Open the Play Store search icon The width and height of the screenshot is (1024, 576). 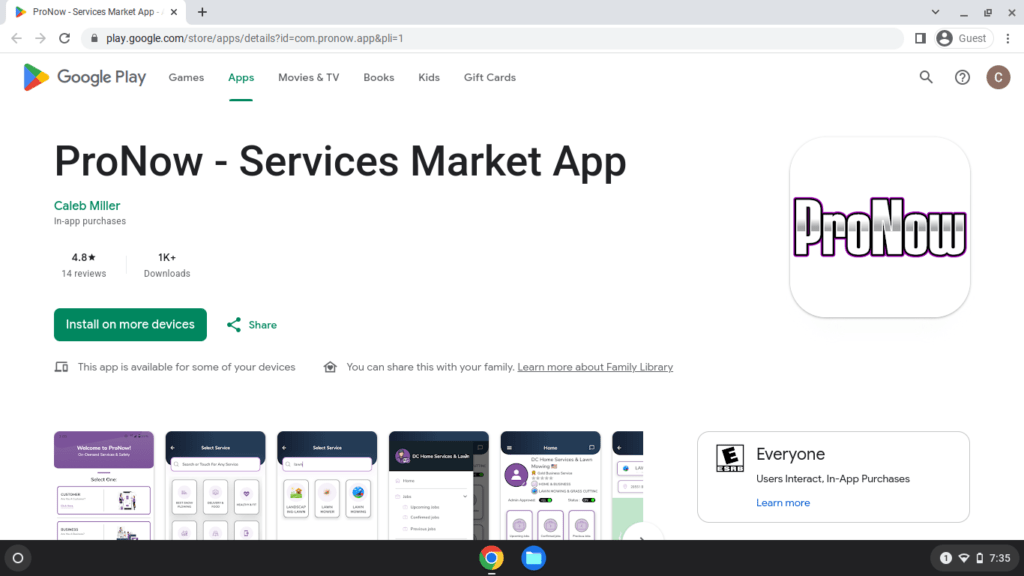tap(926, 77)
